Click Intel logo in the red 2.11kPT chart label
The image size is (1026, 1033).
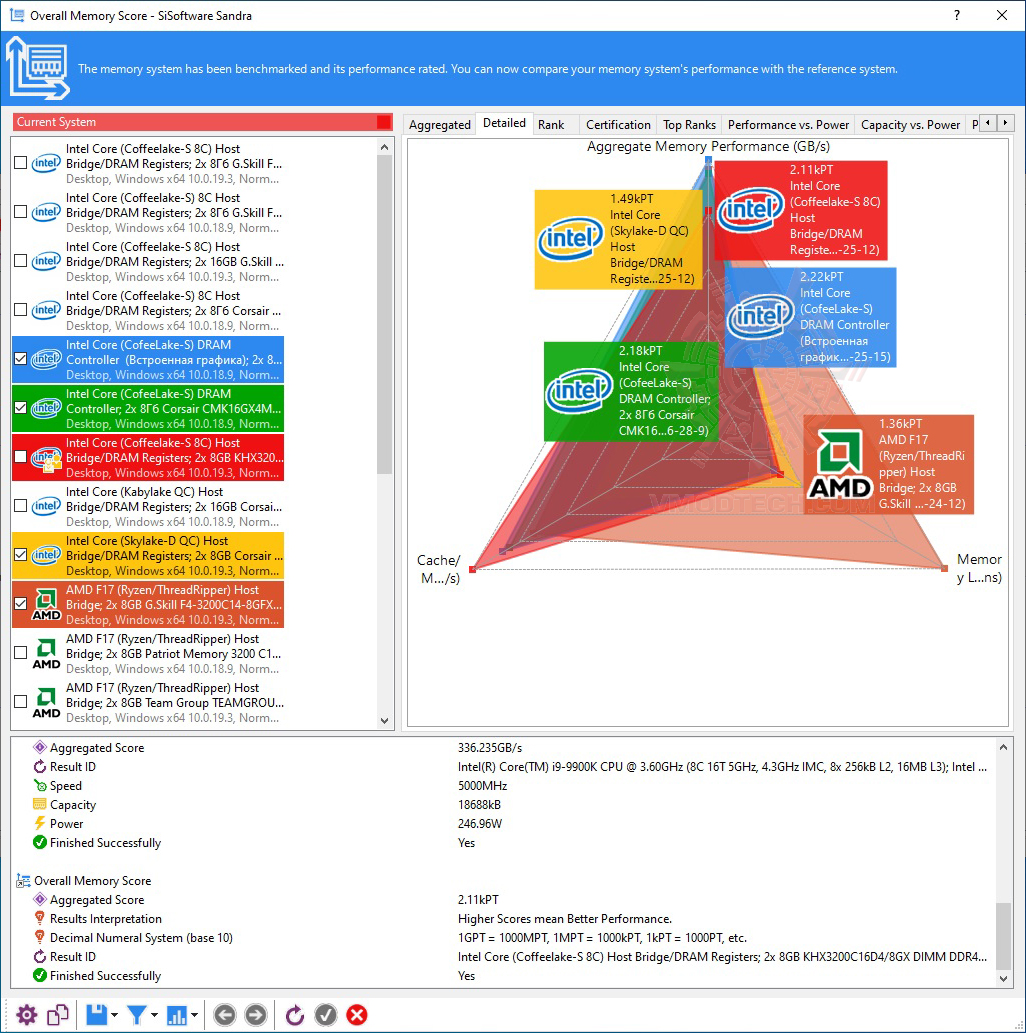pos(750,210)
